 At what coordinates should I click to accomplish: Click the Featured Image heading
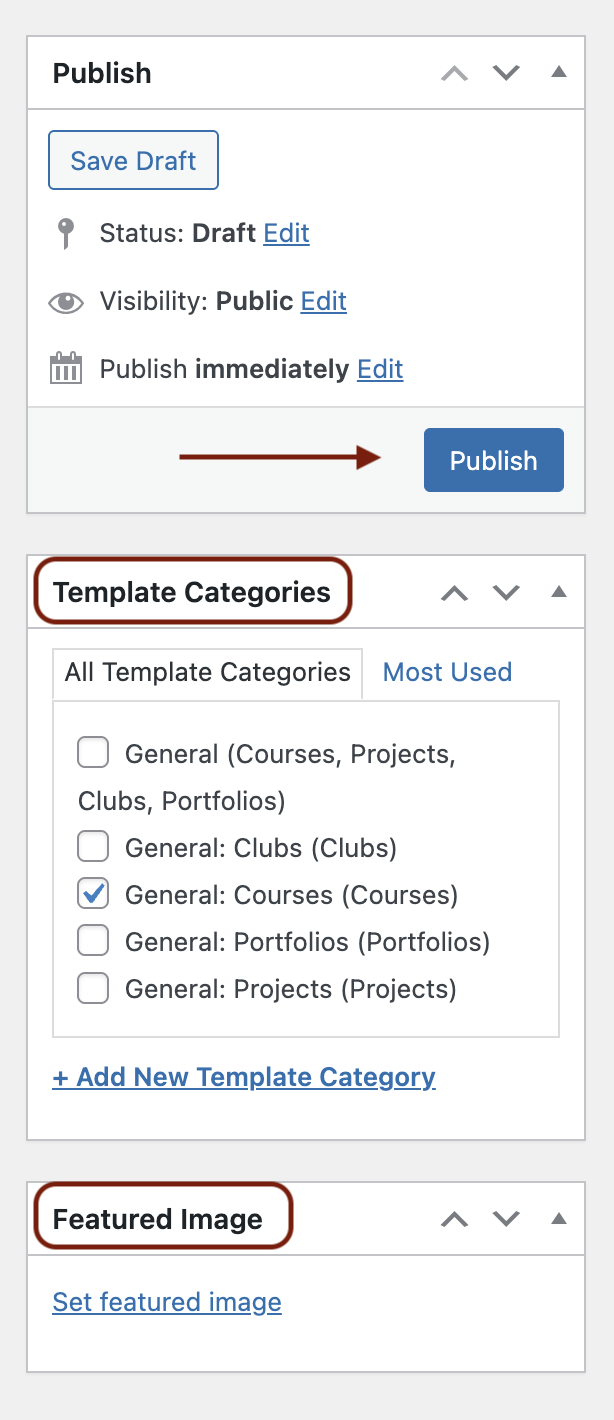click(x=158, y=1219)
